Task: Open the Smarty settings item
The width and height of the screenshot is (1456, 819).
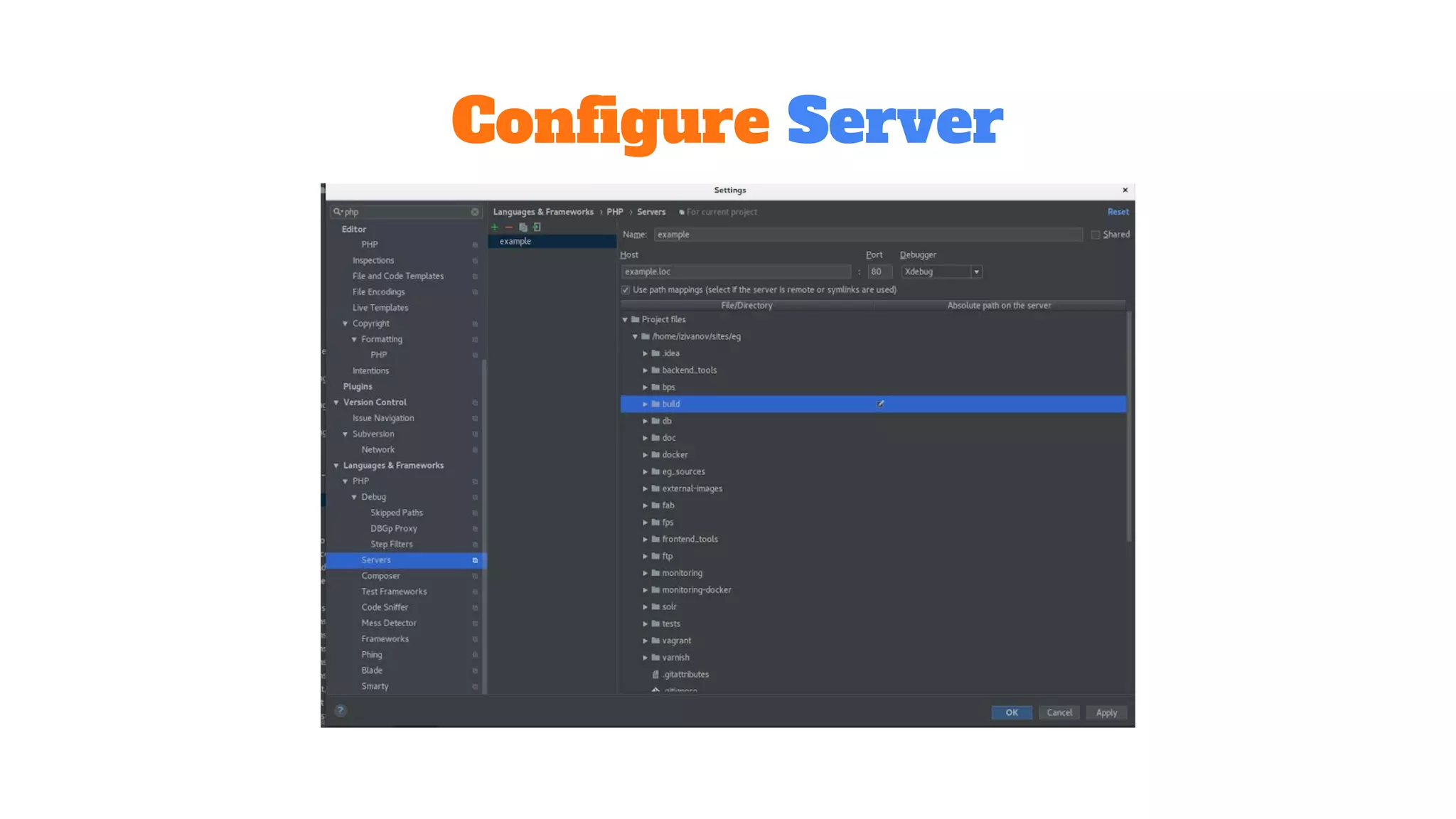Action: pyautogui.click(x=375, y=686)
